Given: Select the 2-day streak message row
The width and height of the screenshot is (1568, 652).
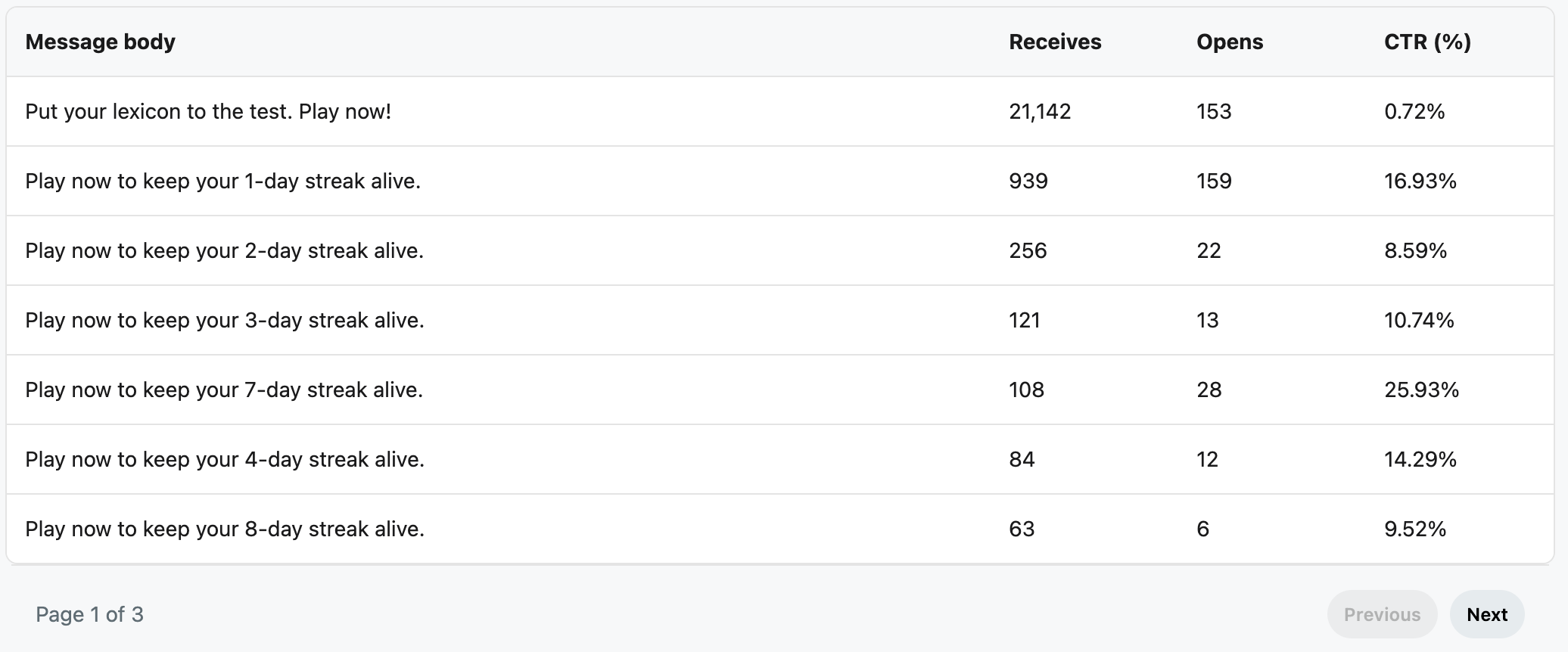Looking at the screenshot, I should (x=779, y=250).
